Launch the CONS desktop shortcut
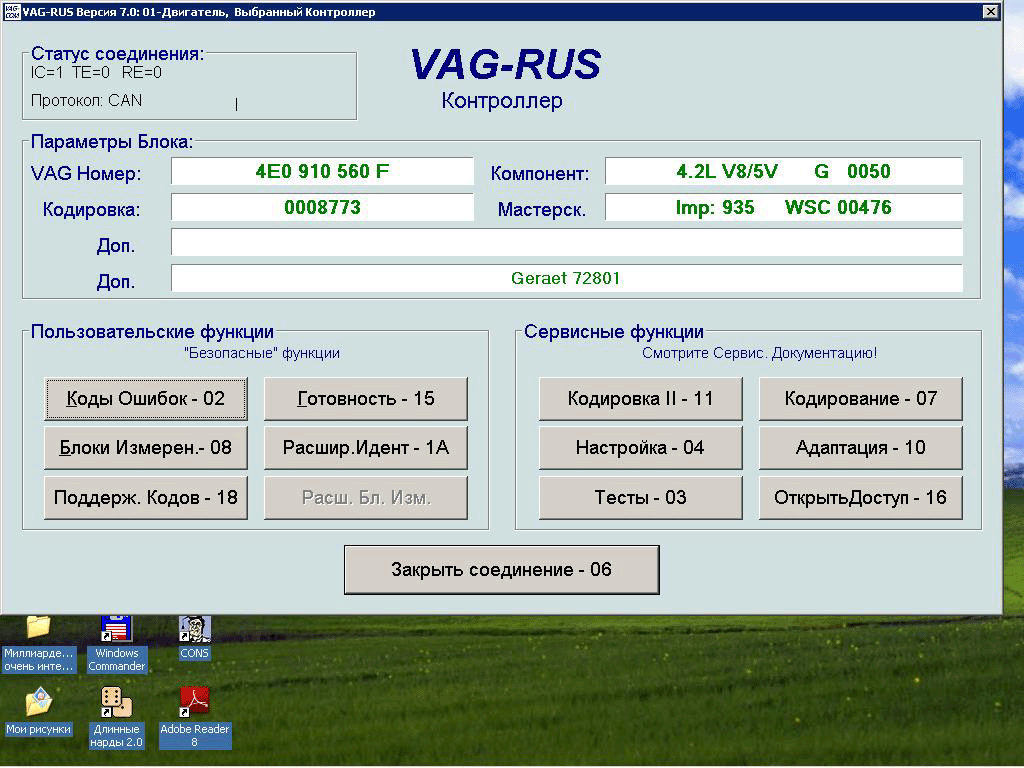Image resolution: width=1024 pixels, height=768 pixels. click(x=194, y=630)
